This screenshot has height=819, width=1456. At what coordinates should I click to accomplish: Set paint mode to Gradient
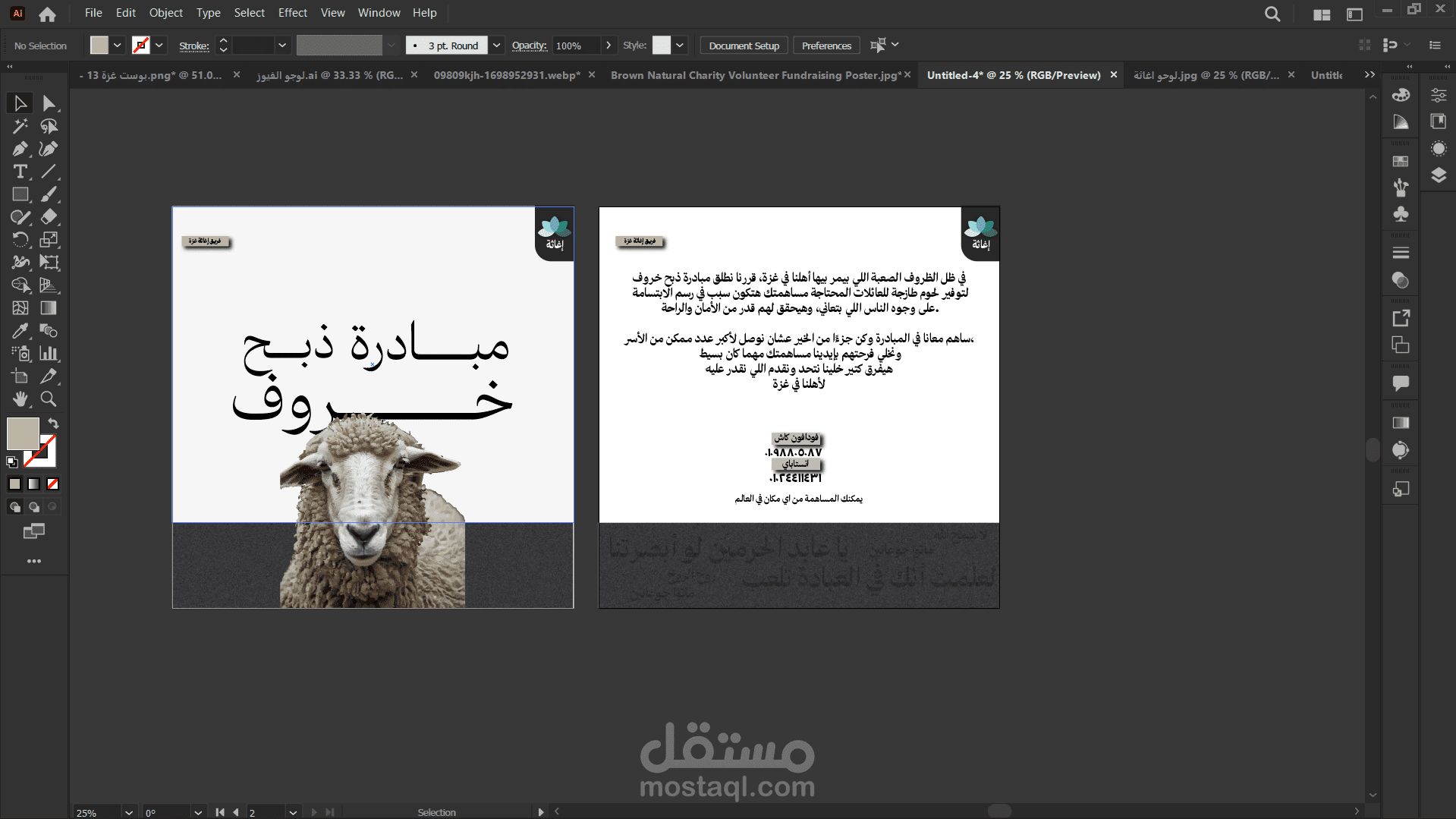coord(34,484)
